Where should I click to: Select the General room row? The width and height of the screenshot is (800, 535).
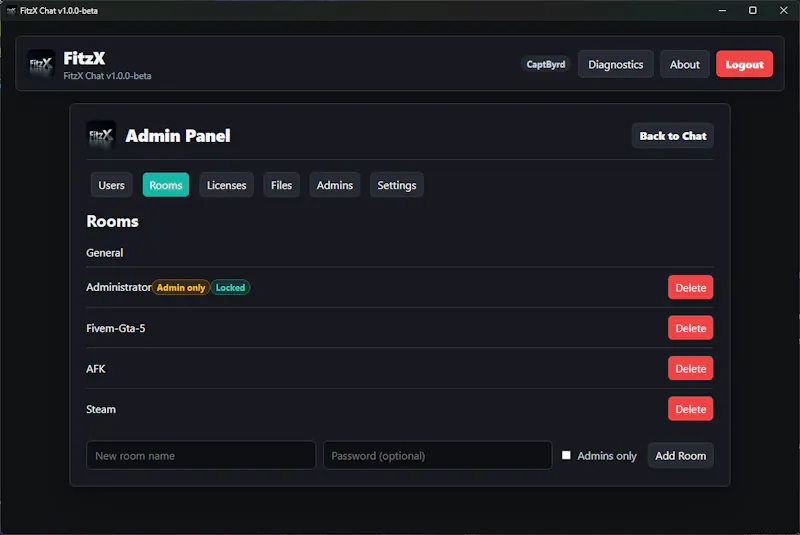[400, 253]
